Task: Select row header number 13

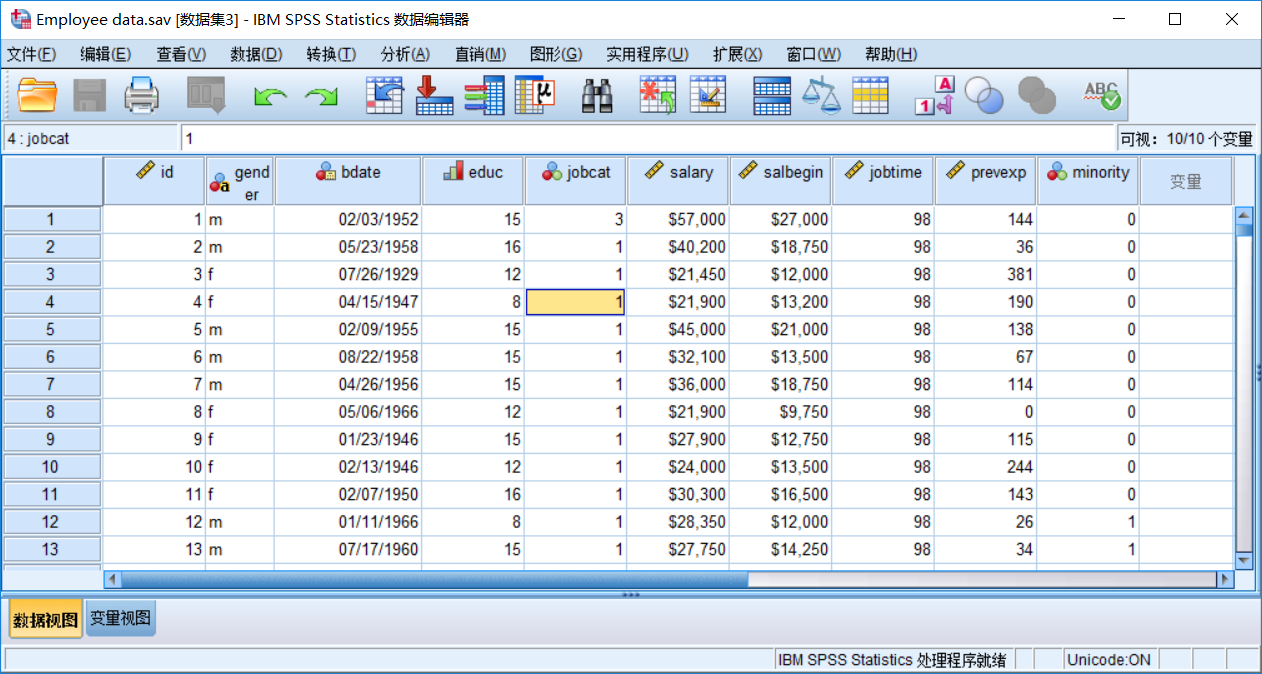Action: tap(52, 549)
